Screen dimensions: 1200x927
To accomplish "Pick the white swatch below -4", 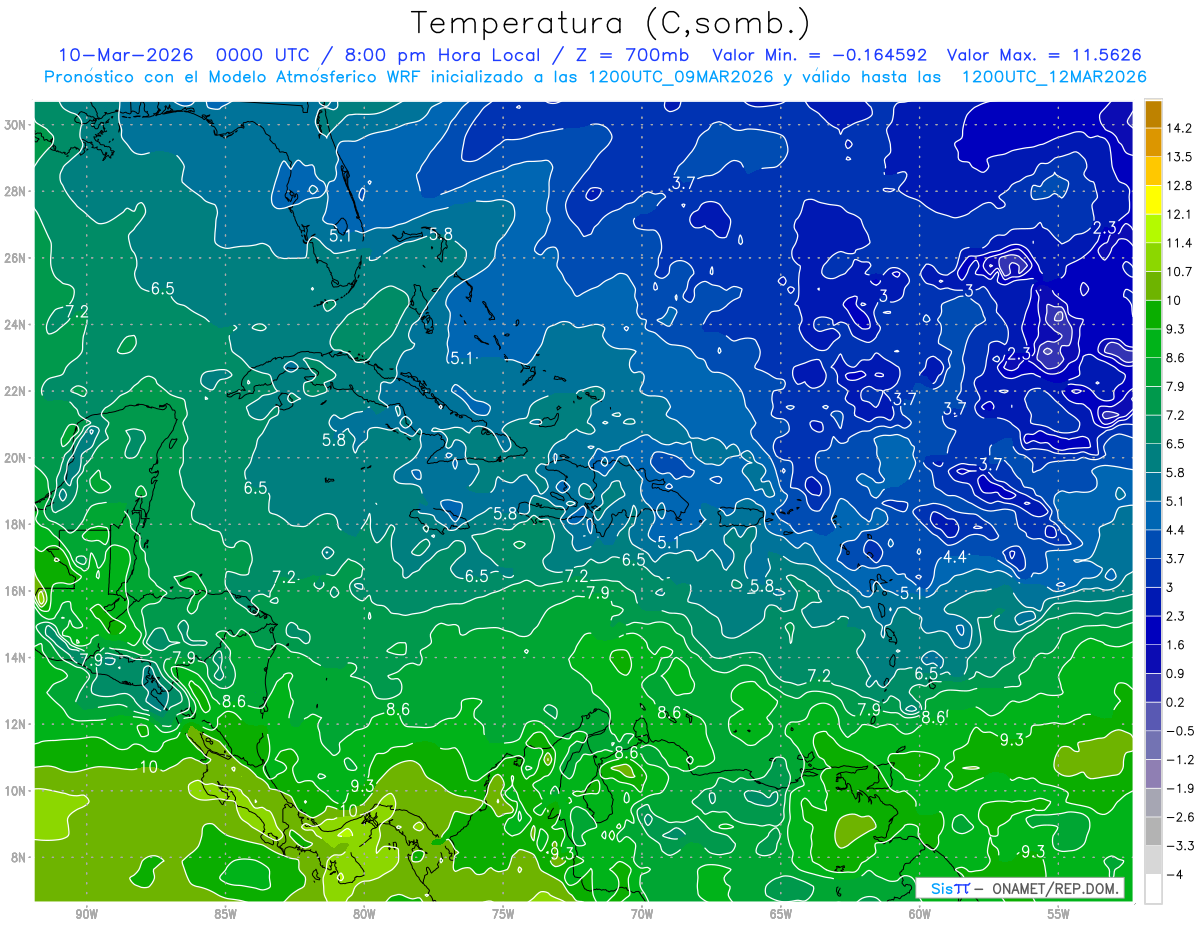I will [x=1153, y=889].
